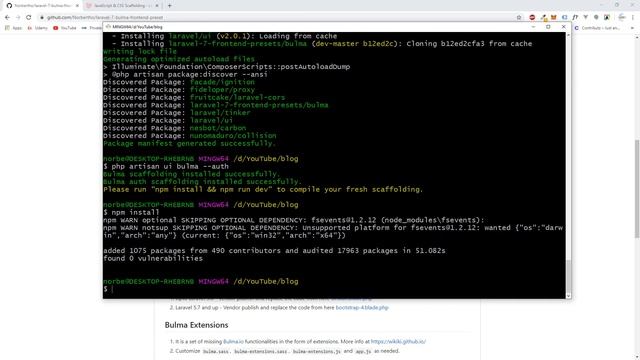Click the 'php artisan ui bulma --auth' line
The width and height of the screenshot is (640, 360).
[x=166, y=167]
